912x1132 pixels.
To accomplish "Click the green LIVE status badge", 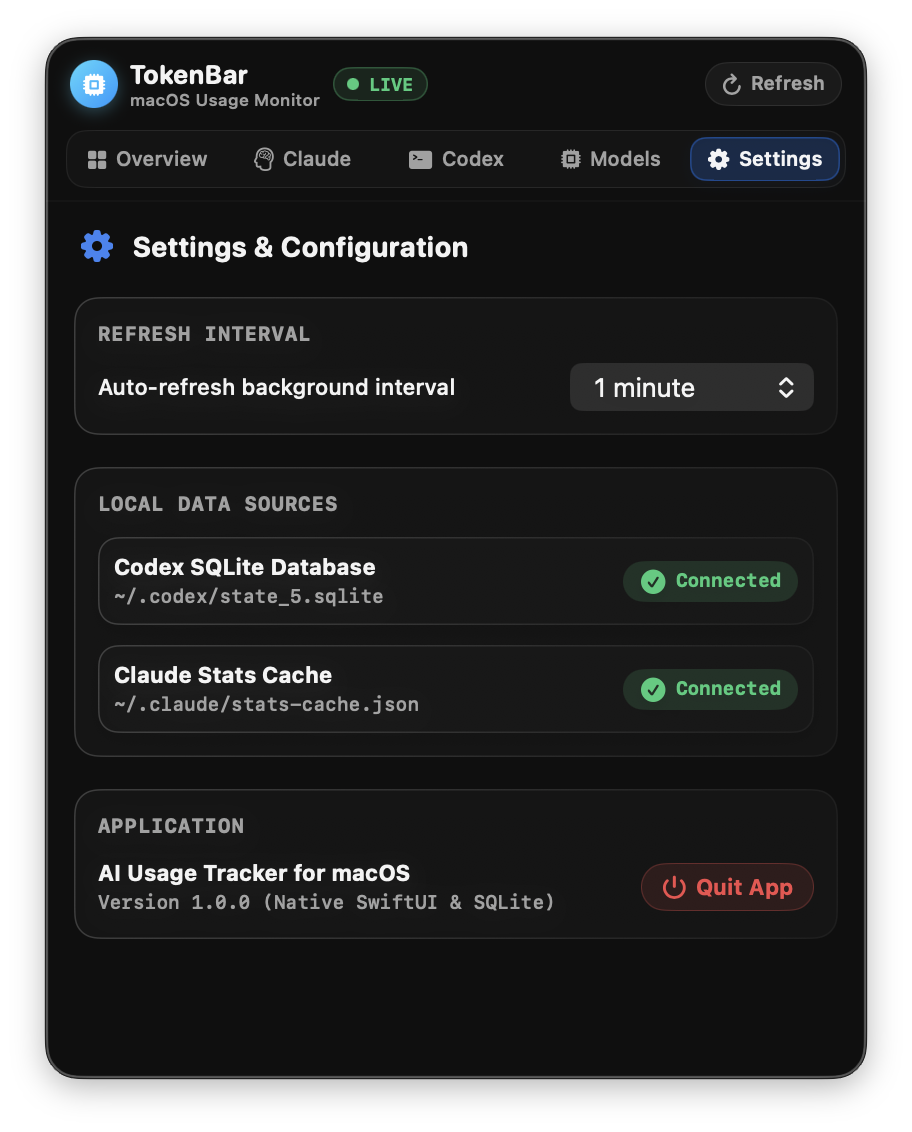I will pyautogui.click(x=380, y=84).
